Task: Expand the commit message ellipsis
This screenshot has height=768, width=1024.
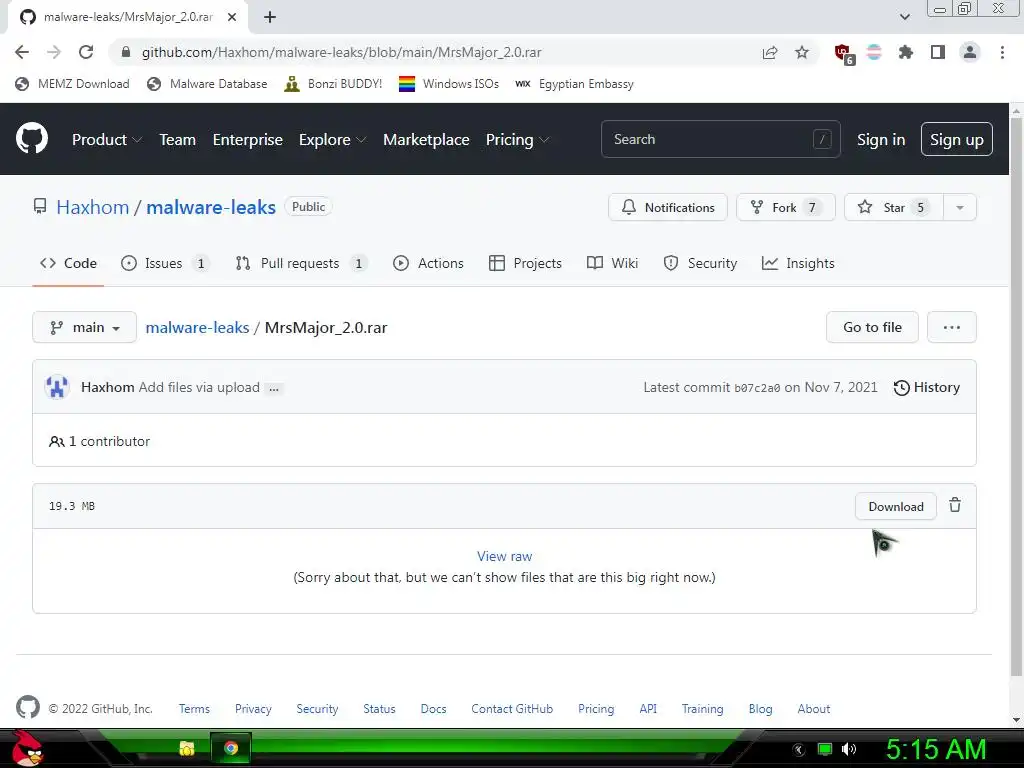Action: tap(274, 389)
